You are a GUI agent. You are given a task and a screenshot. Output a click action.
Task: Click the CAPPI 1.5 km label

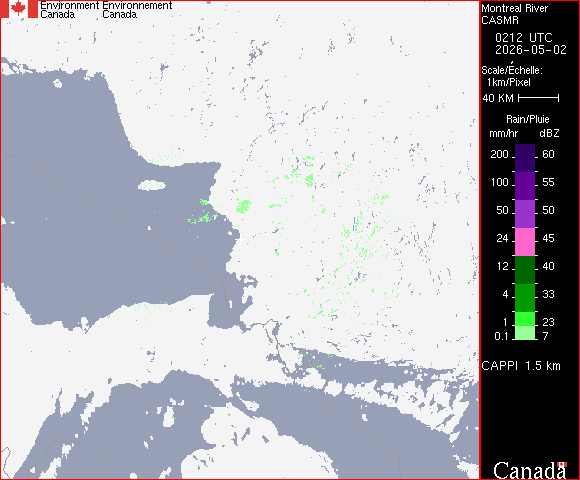tap(521, 366)
